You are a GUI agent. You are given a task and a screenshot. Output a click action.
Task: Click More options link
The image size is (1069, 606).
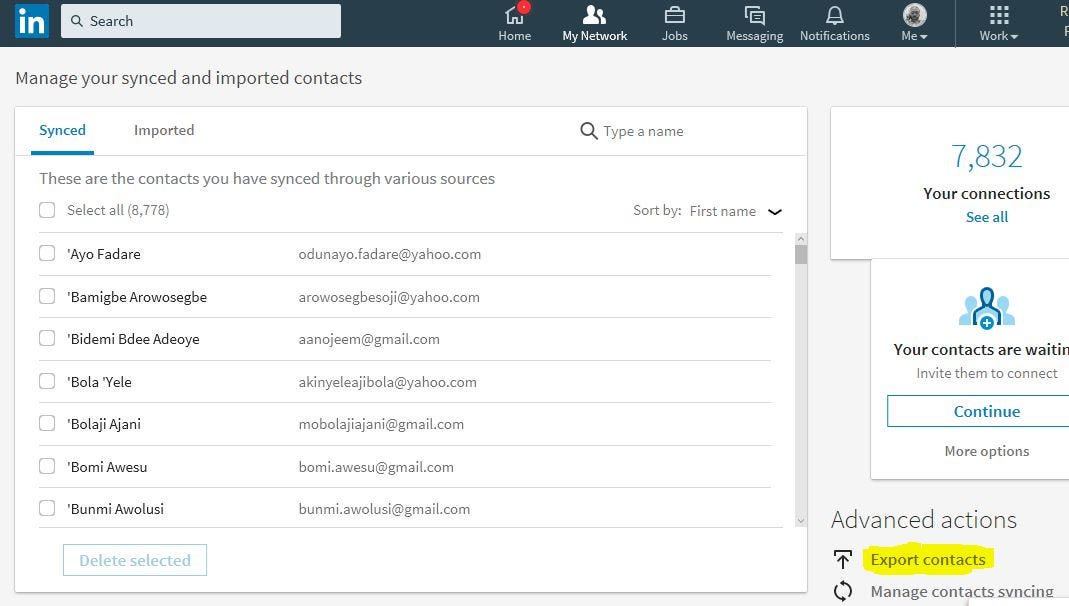pyautogui.click(x=987, y=451)
